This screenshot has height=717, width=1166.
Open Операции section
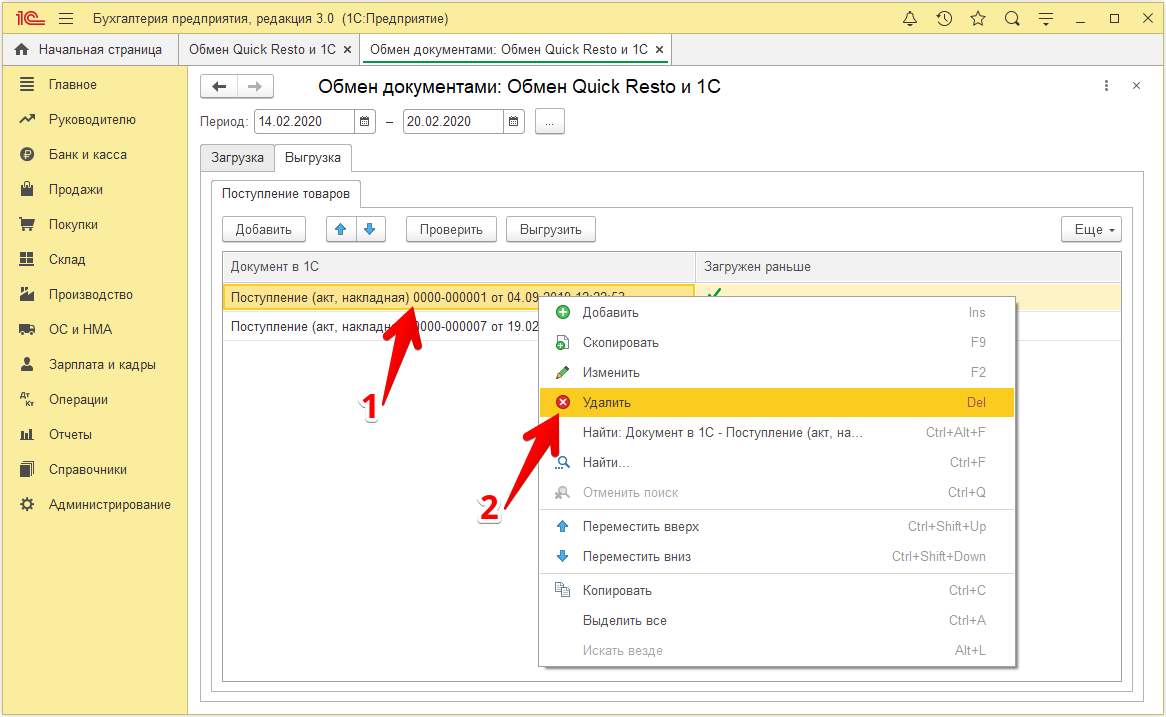point(94,399)
